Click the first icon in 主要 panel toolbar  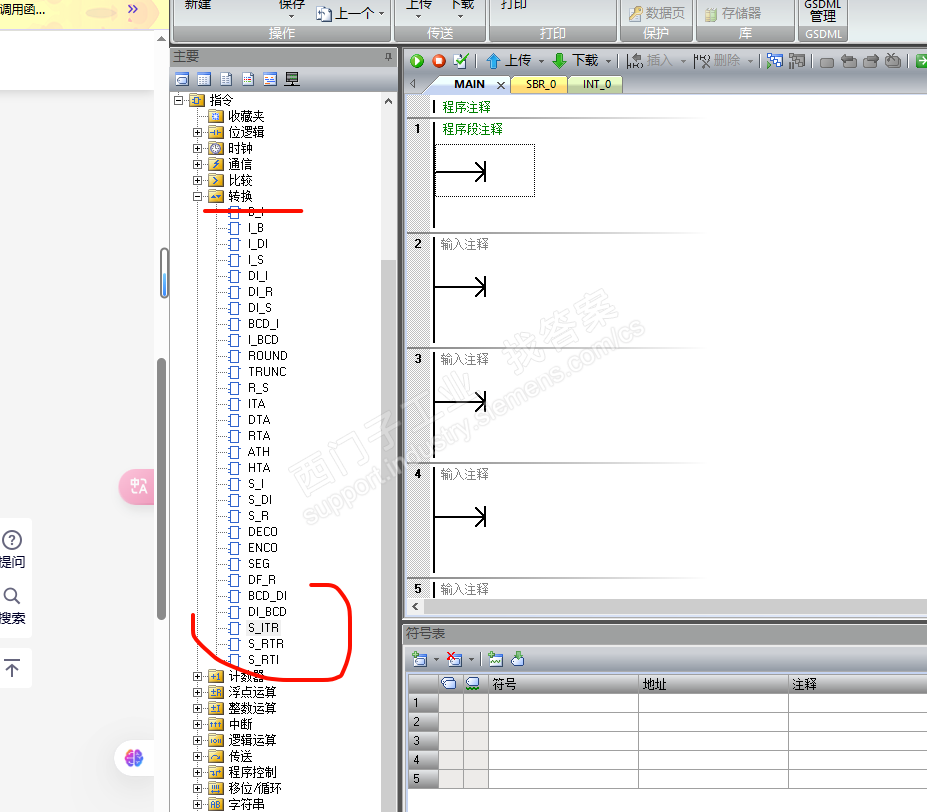click(x=182, y=79)
